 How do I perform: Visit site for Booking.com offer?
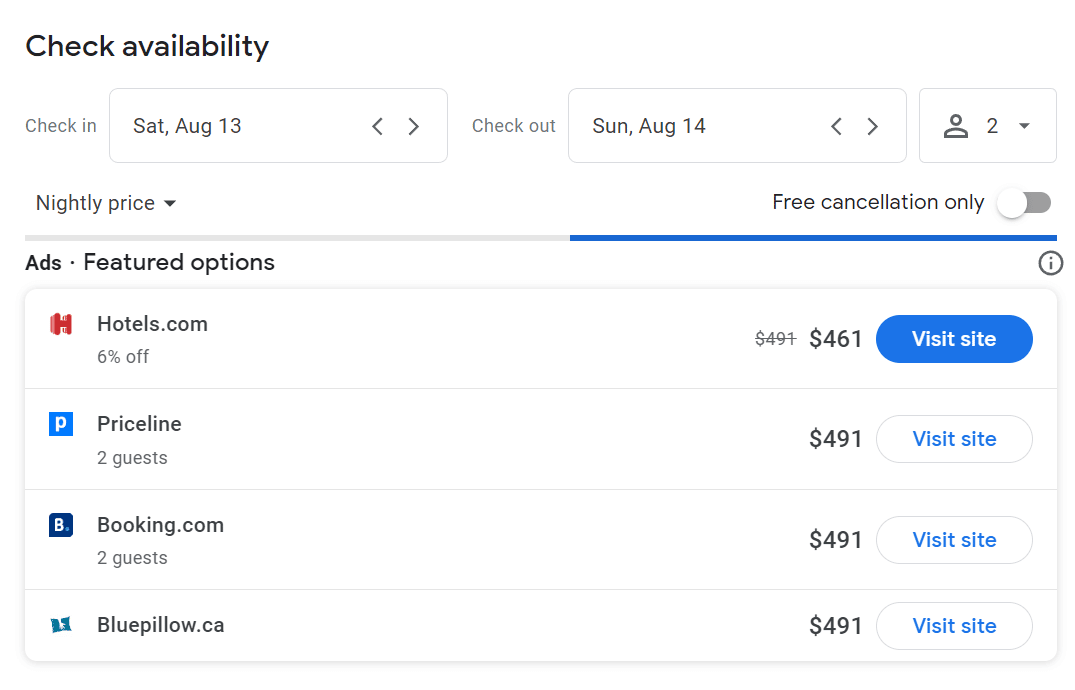point(953,540)
